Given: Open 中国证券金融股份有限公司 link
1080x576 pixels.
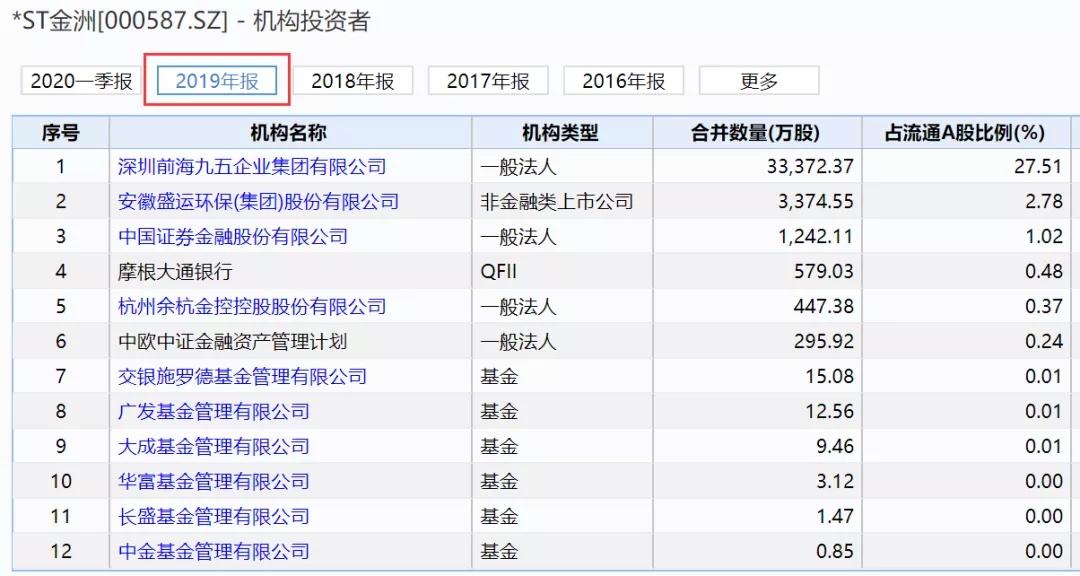Looking at the screenshot, I should 233,236.
